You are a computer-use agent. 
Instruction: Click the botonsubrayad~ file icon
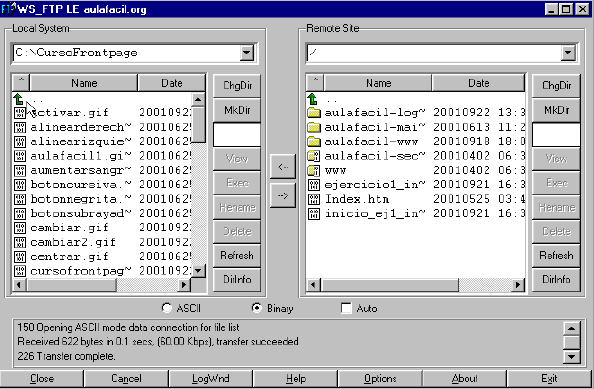coord(20,213)
